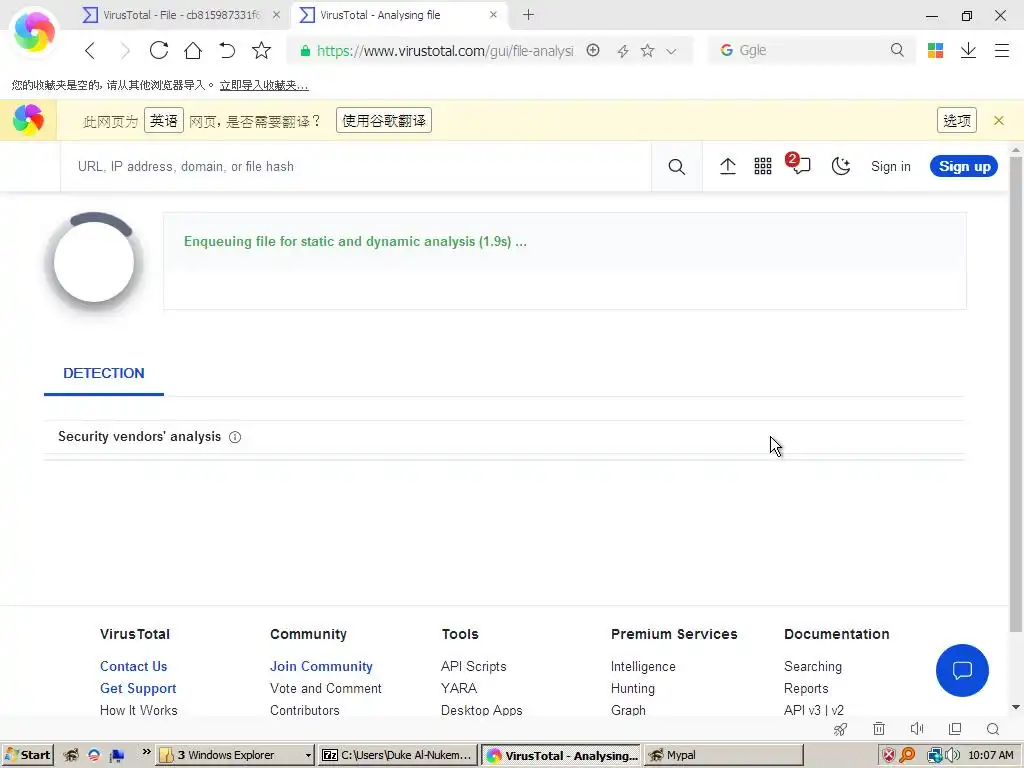Close the Analysing file tab
Screen dimensions: 1024x768
tap(494, 14)
